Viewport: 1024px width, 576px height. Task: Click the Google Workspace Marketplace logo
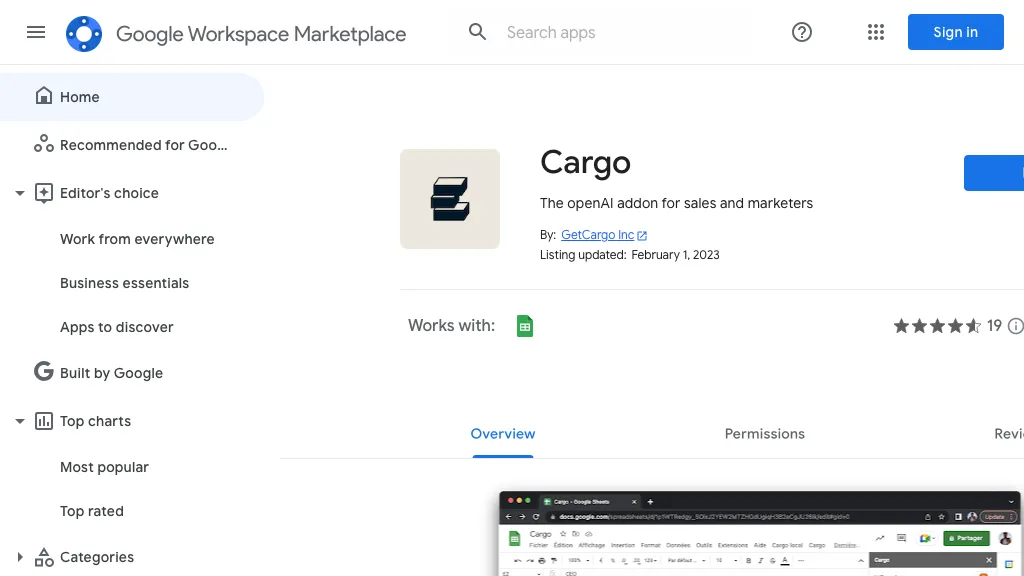click(x=84, y=33)
